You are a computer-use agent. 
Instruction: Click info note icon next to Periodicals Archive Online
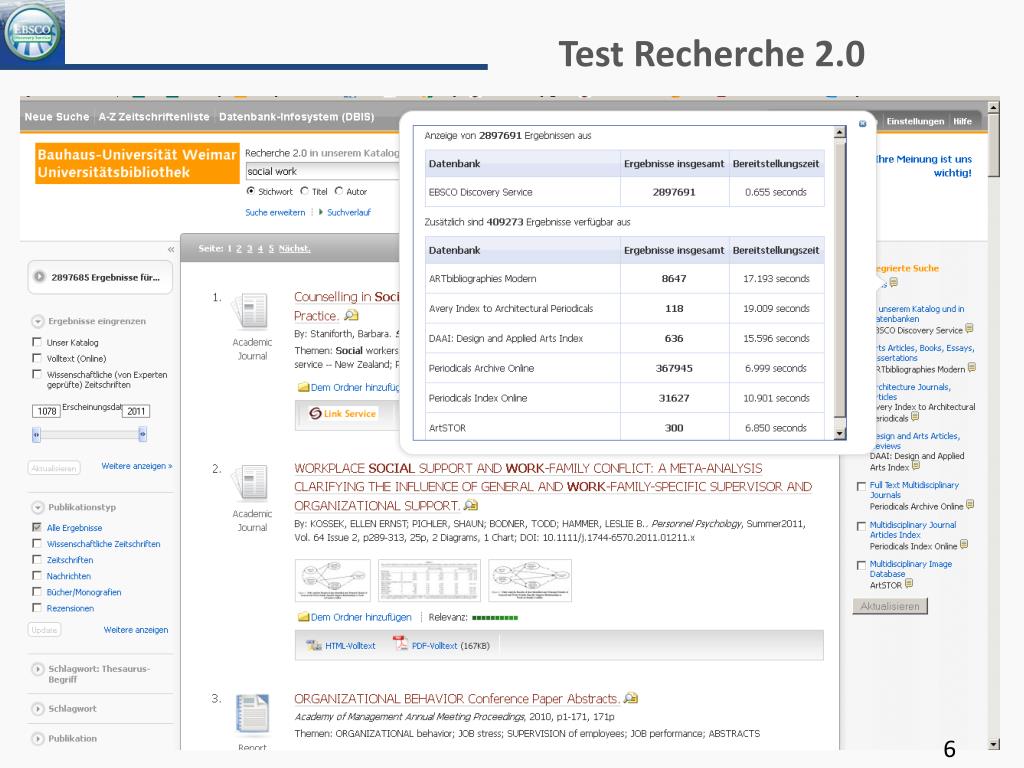970,505
